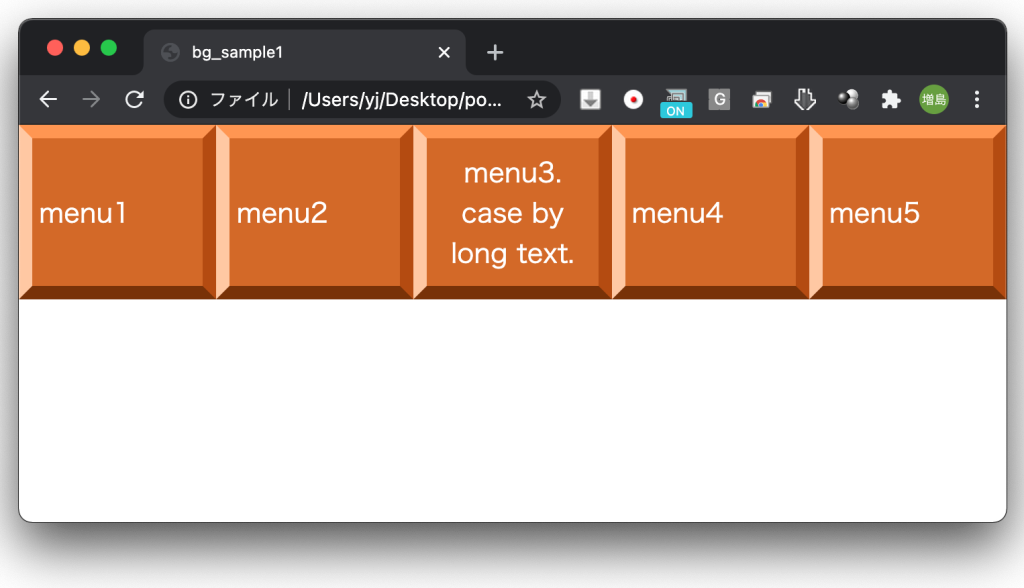Click the download tray extension icon
Image resolution: width=1024 pixels, height=588 pixels.
click(x=591, y=99)
